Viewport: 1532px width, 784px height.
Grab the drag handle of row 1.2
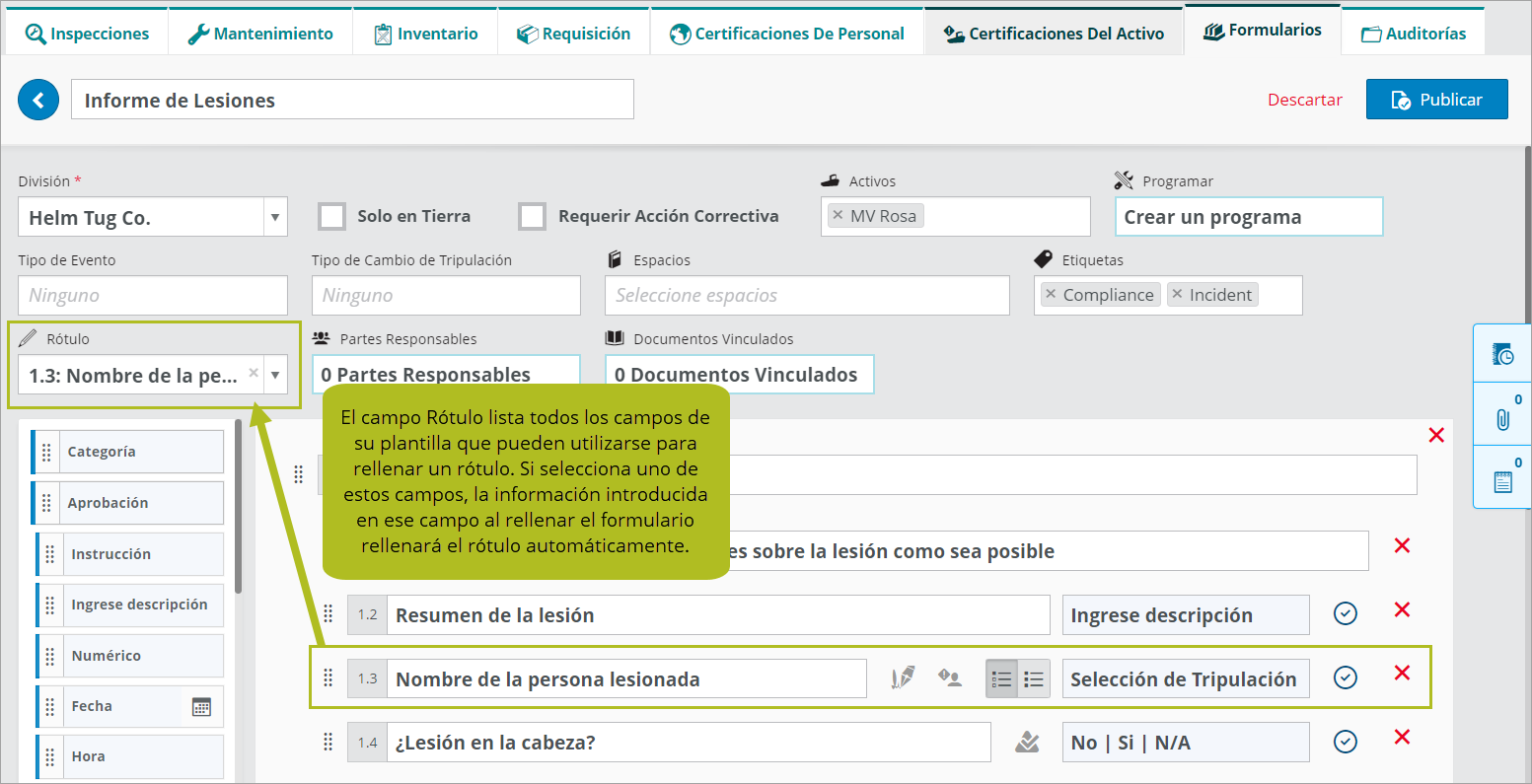click(328, 613)
